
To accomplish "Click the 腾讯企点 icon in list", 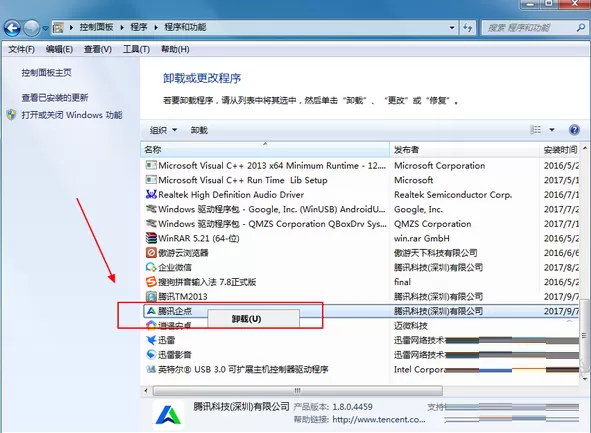I will tap(151, 311).
